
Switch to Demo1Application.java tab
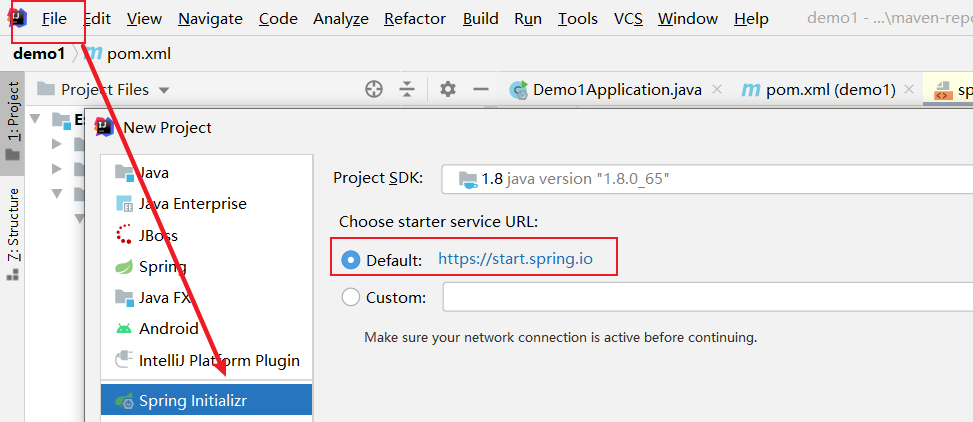coord(616,89)
